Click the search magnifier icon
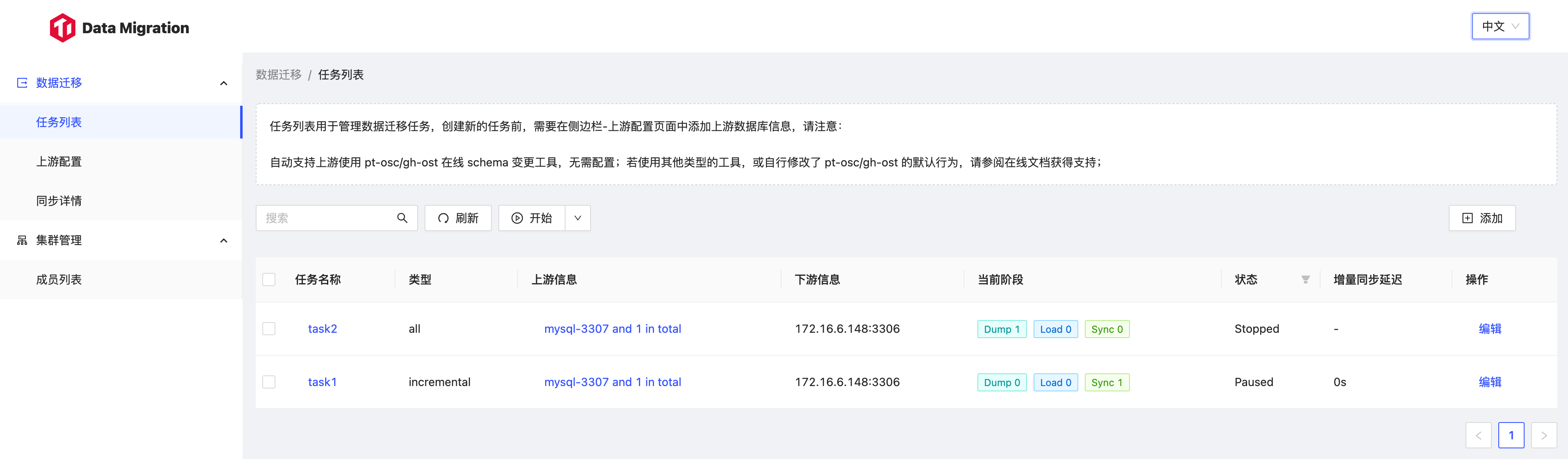Image resolution: width=1568 pixels, height=459 pixels. click(402, 218)
